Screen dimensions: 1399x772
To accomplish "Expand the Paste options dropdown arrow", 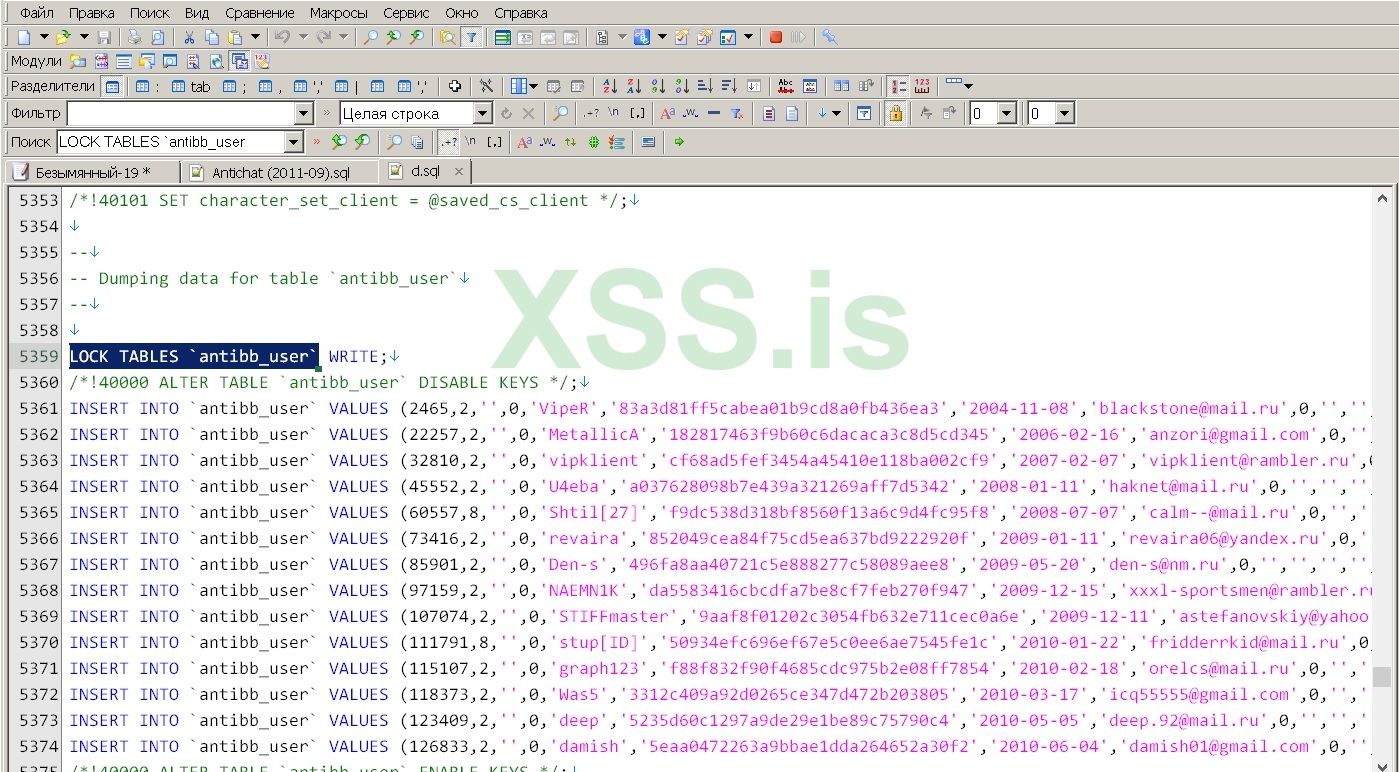I will click(x=255, y=37).
